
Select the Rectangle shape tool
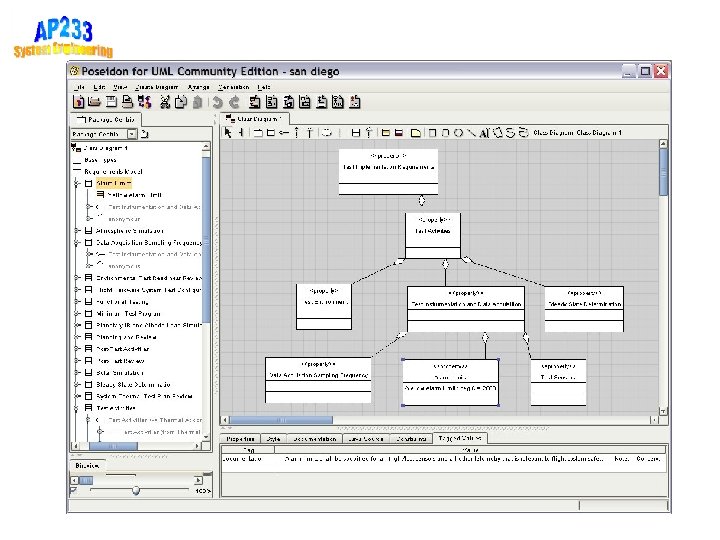tap(432, 133)
